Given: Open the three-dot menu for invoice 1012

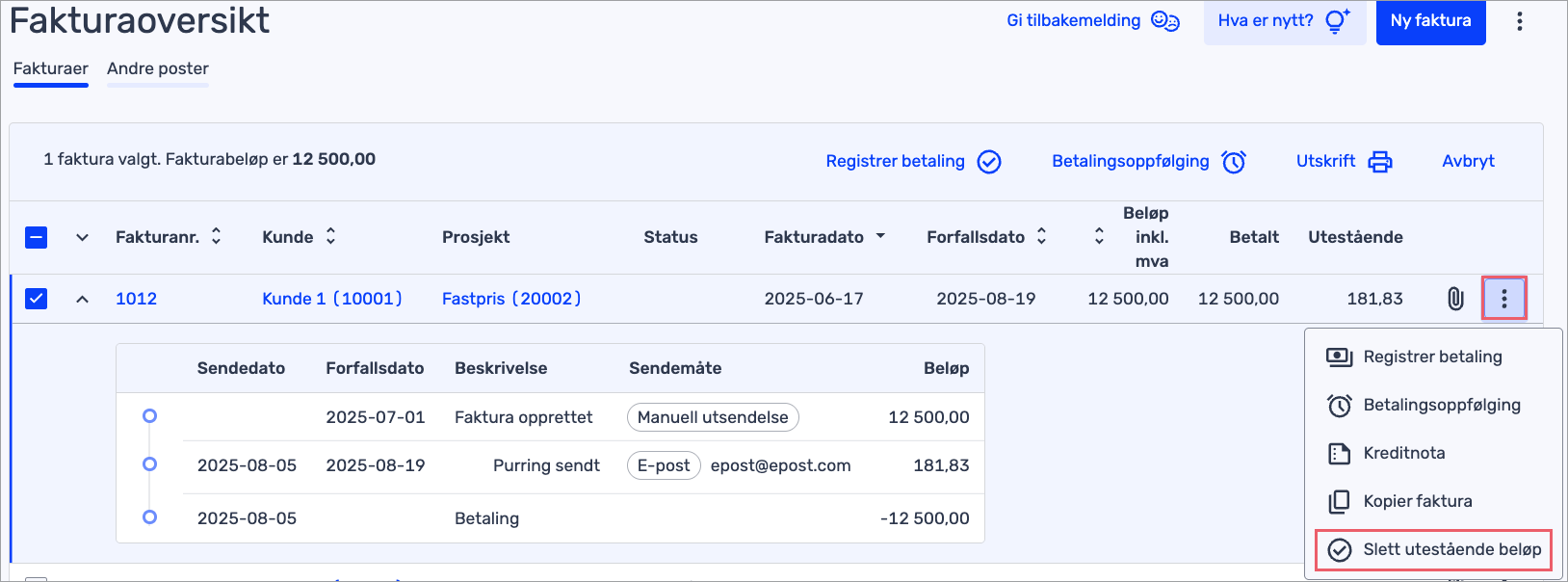Looking at the screenshot, I should tap(1503, 299).
